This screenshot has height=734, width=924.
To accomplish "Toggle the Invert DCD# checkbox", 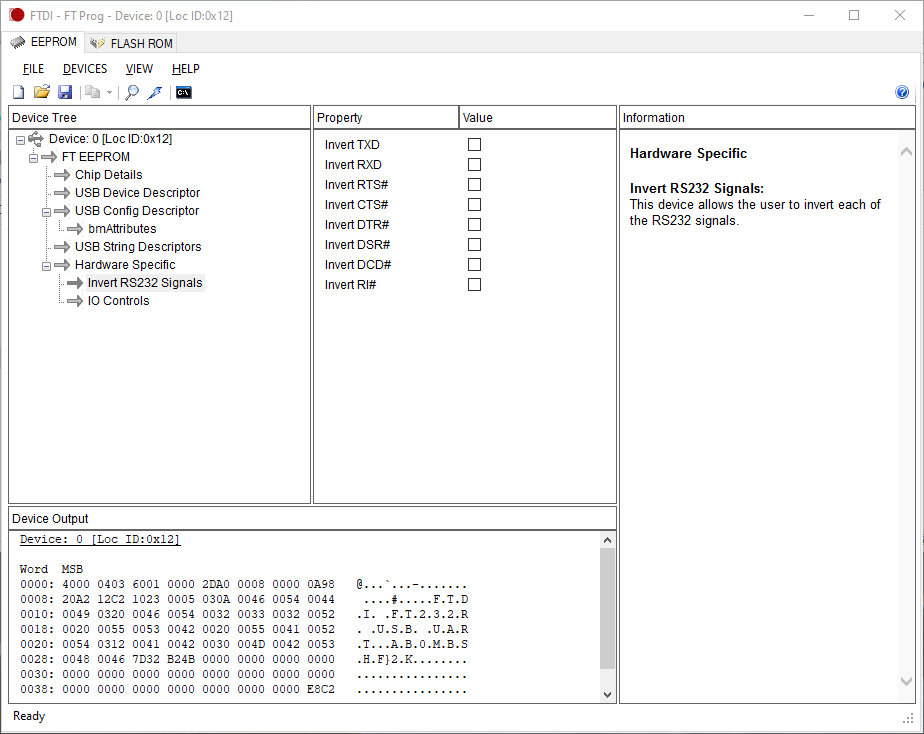I will click(474, 264).
